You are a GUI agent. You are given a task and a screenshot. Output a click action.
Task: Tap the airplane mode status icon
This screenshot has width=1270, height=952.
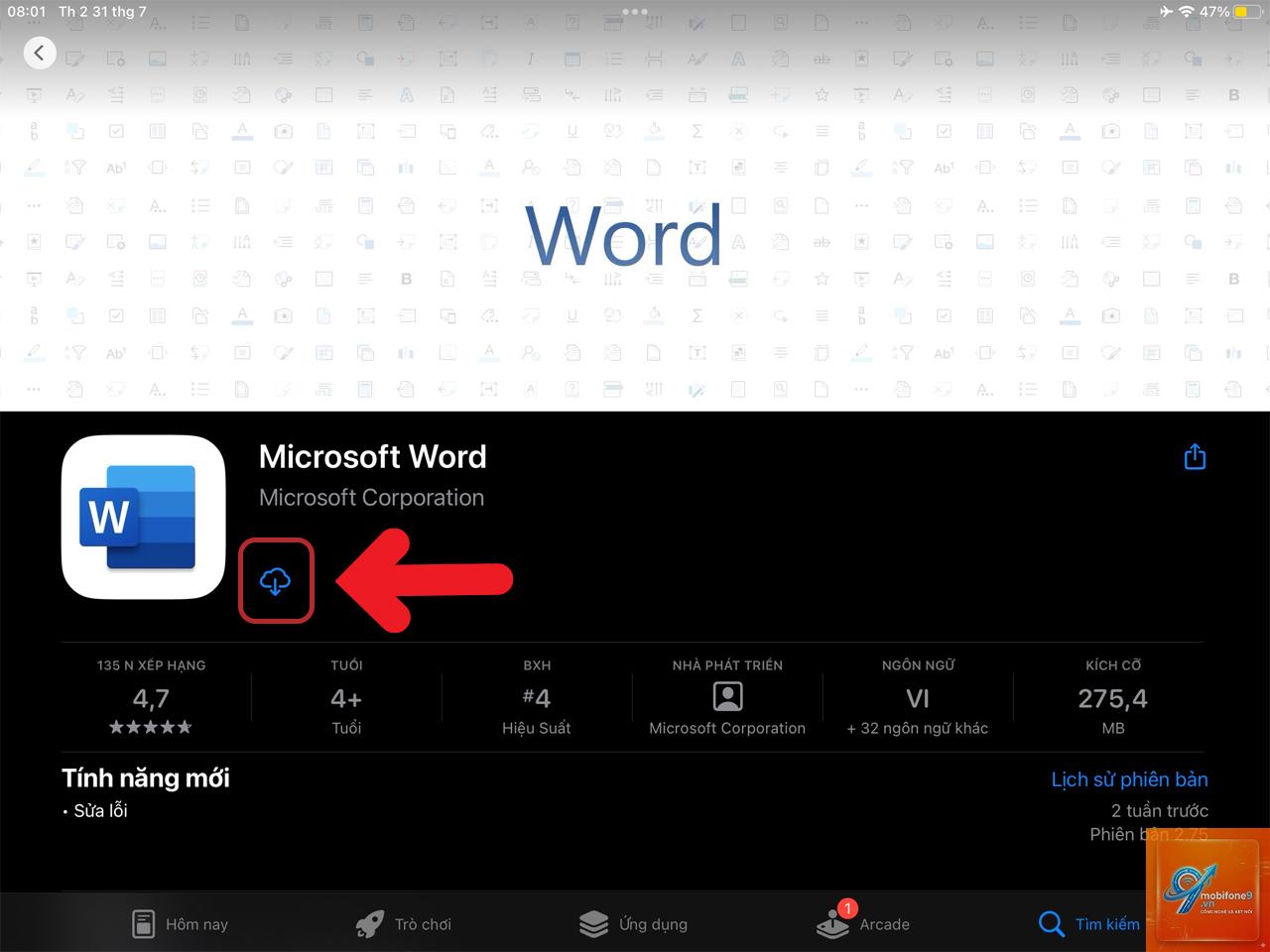[x=1165, y=12]
